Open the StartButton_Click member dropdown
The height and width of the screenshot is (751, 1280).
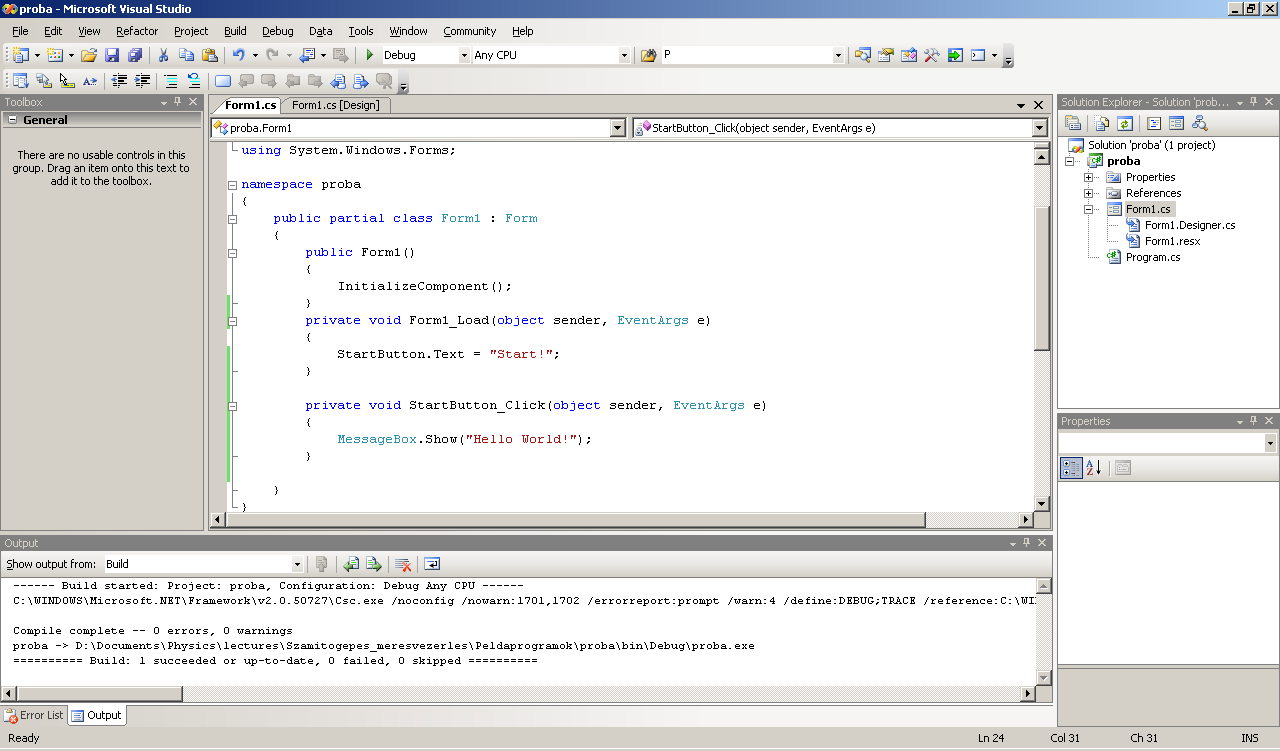(1039, 128)
